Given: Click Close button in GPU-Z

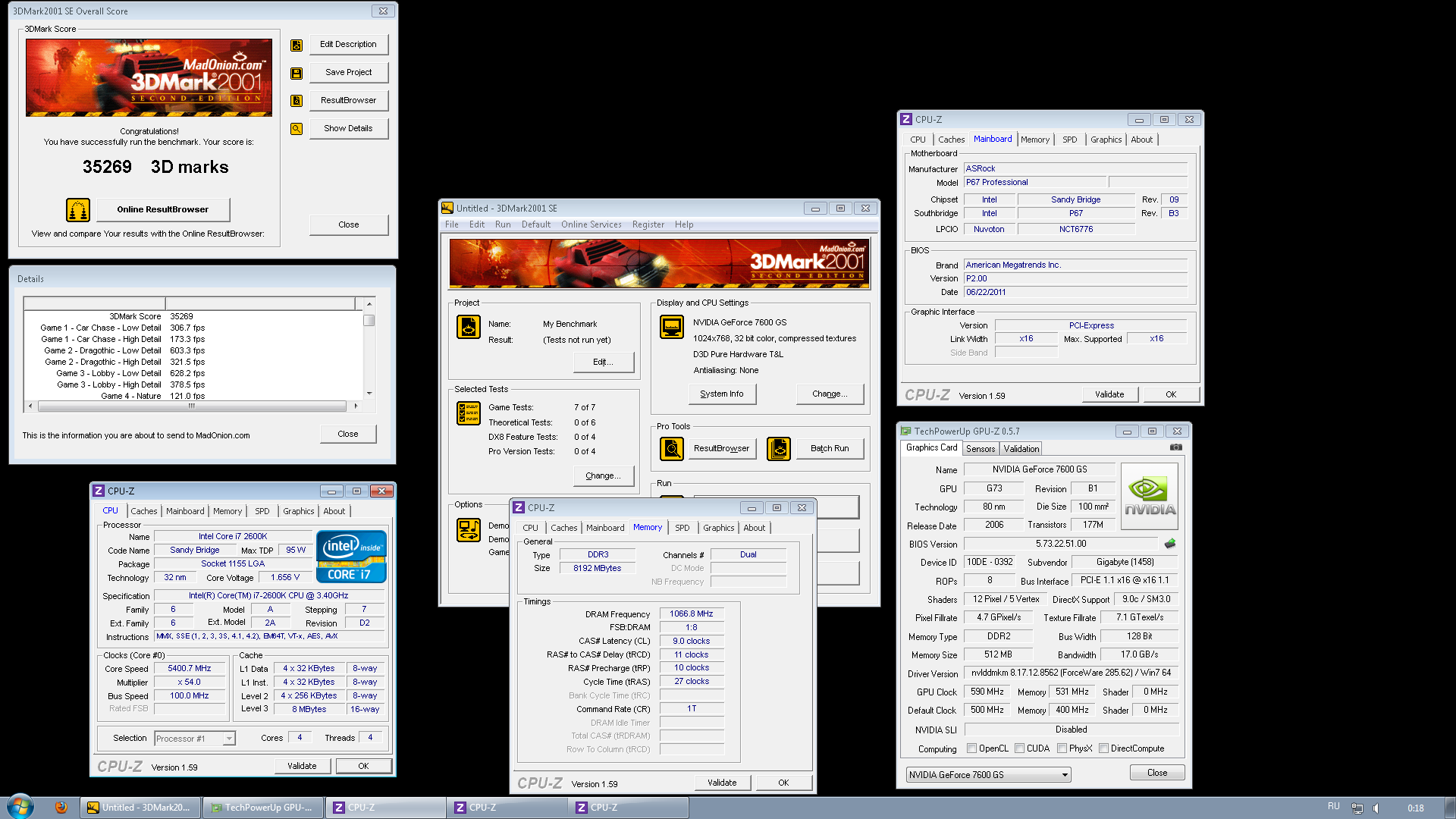Looking at the screenshot, I should click(1157, 773).
